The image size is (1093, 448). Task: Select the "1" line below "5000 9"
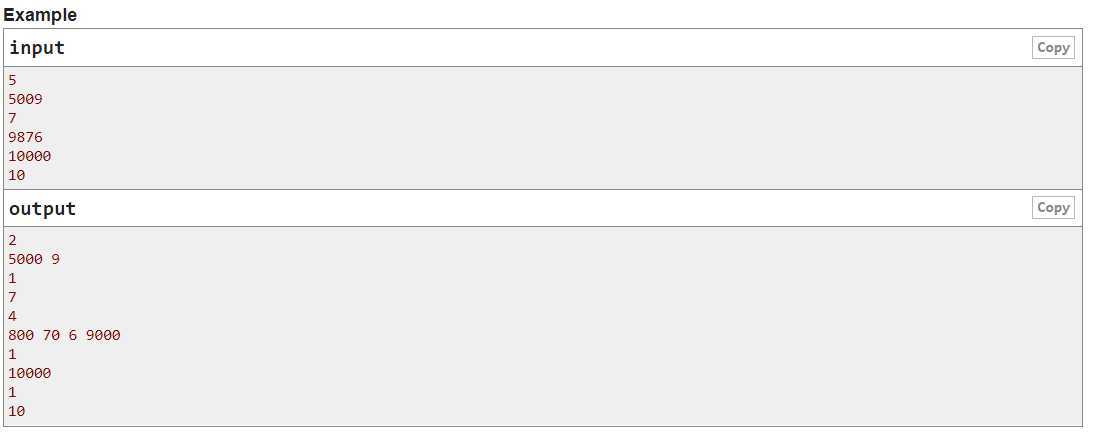12,278
